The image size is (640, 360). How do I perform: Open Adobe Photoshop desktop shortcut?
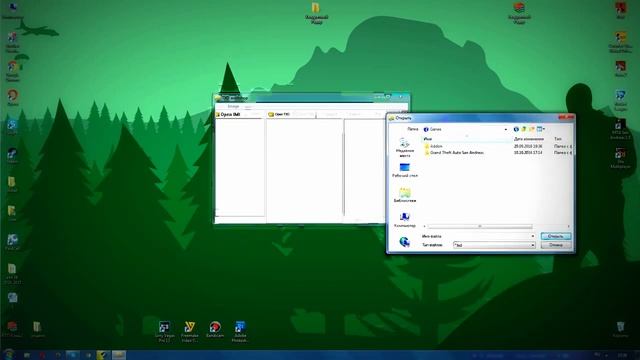(x=240, y=331)
